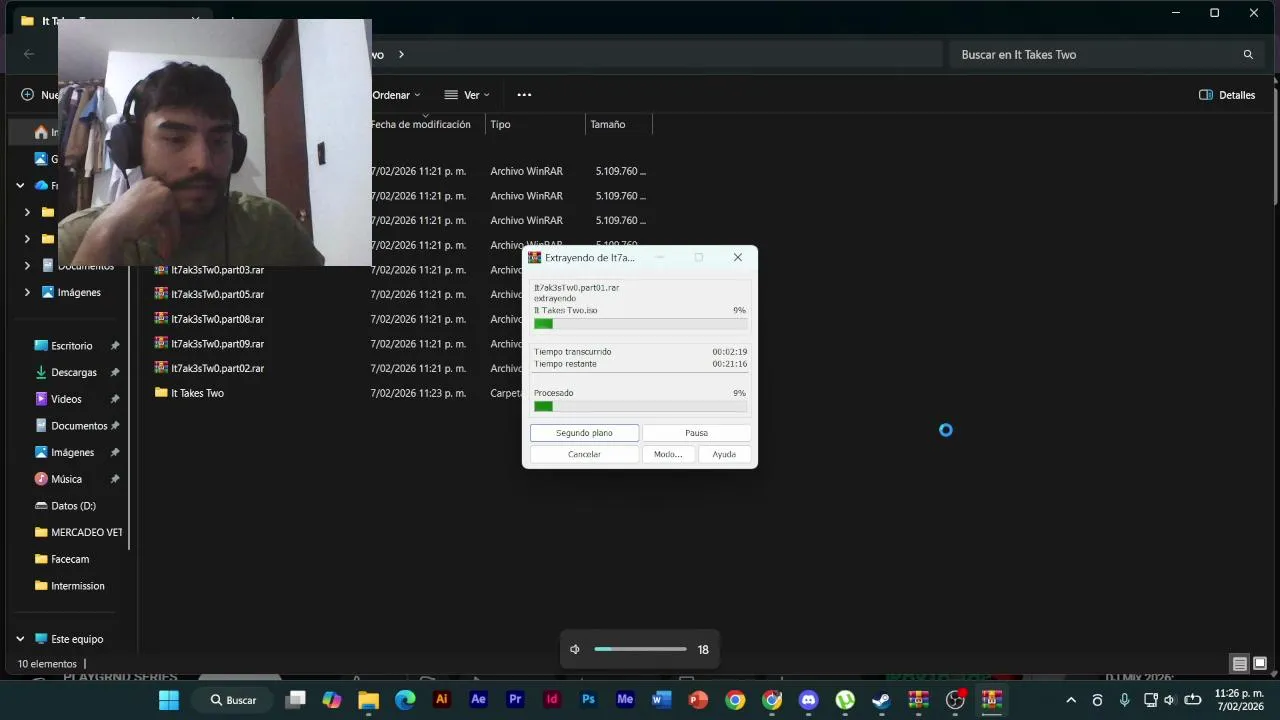Click the Buscar en It Takes Two field
1280x720 pixels.
[x=1108, y=54]
